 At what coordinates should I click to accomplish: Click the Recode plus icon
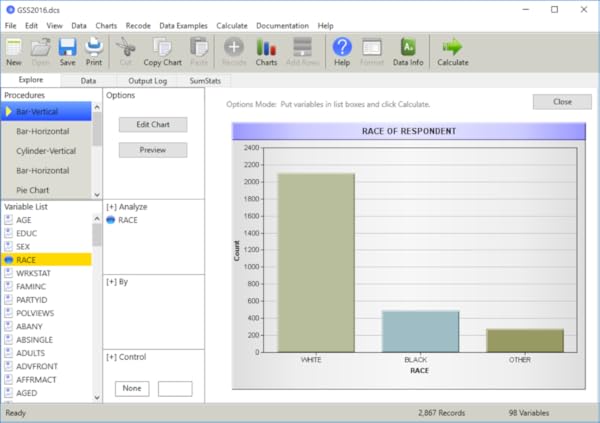pyautogui.click(x=234, y=47)
